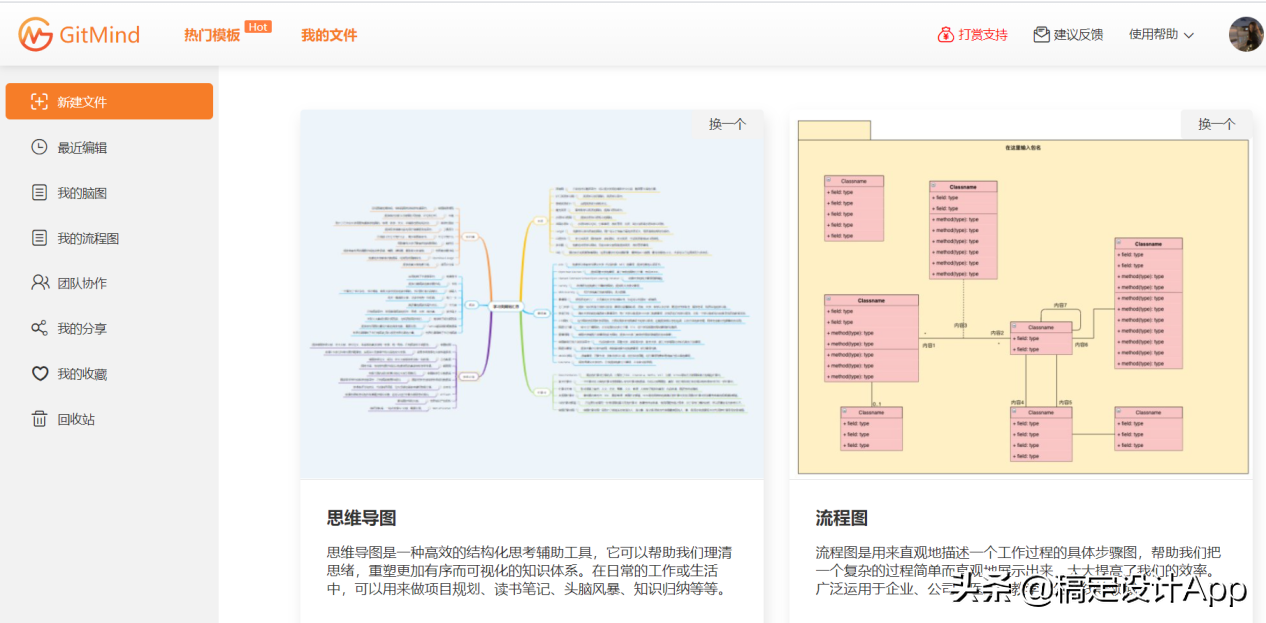Click the 我的流程图 document icon
Image resolution: width=1266 pixels, height=623 pixels.
coord(39,238)
